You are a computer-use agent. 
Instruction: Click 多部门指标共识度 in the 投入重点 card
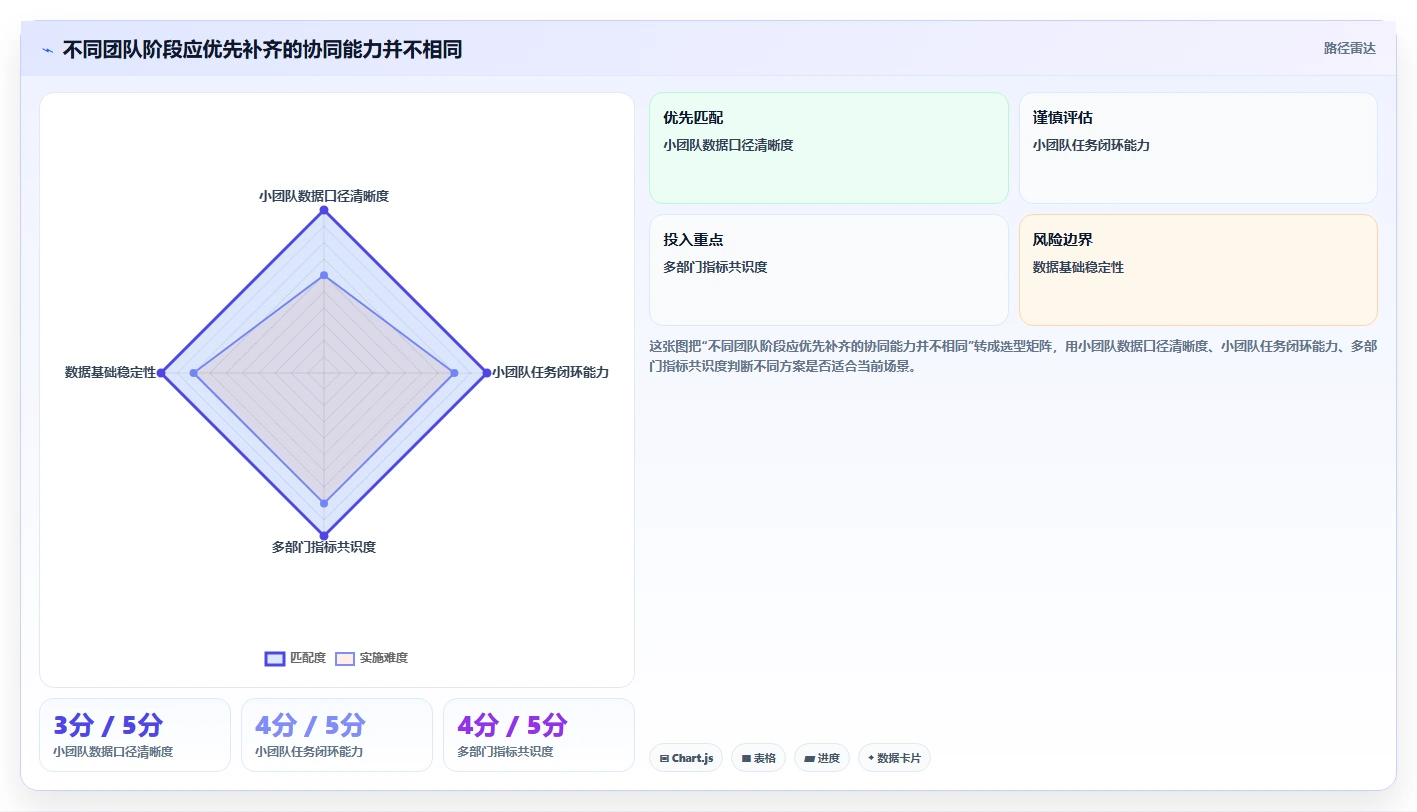click(715, 267)
